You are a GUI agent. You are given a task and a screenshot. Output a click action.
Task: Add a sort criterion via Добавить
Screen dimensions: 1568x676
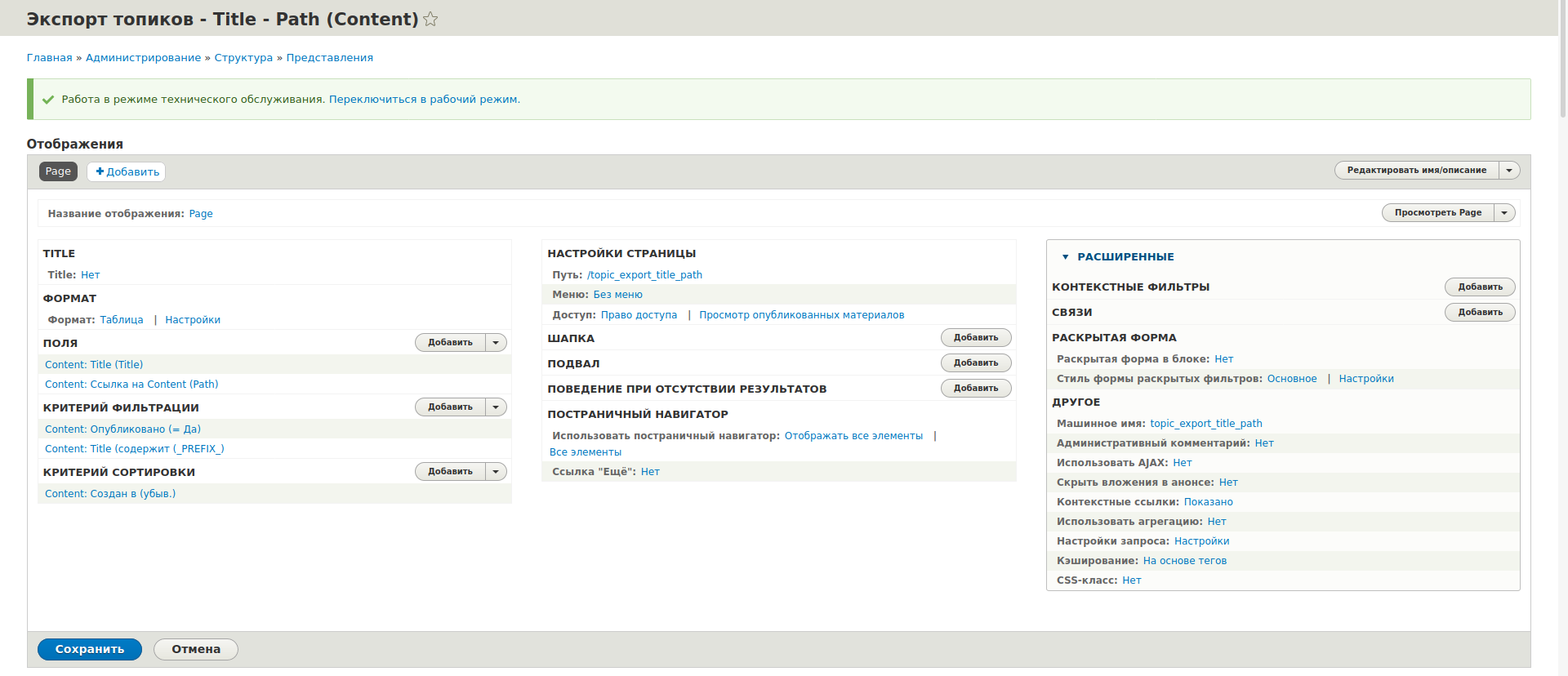450,472
